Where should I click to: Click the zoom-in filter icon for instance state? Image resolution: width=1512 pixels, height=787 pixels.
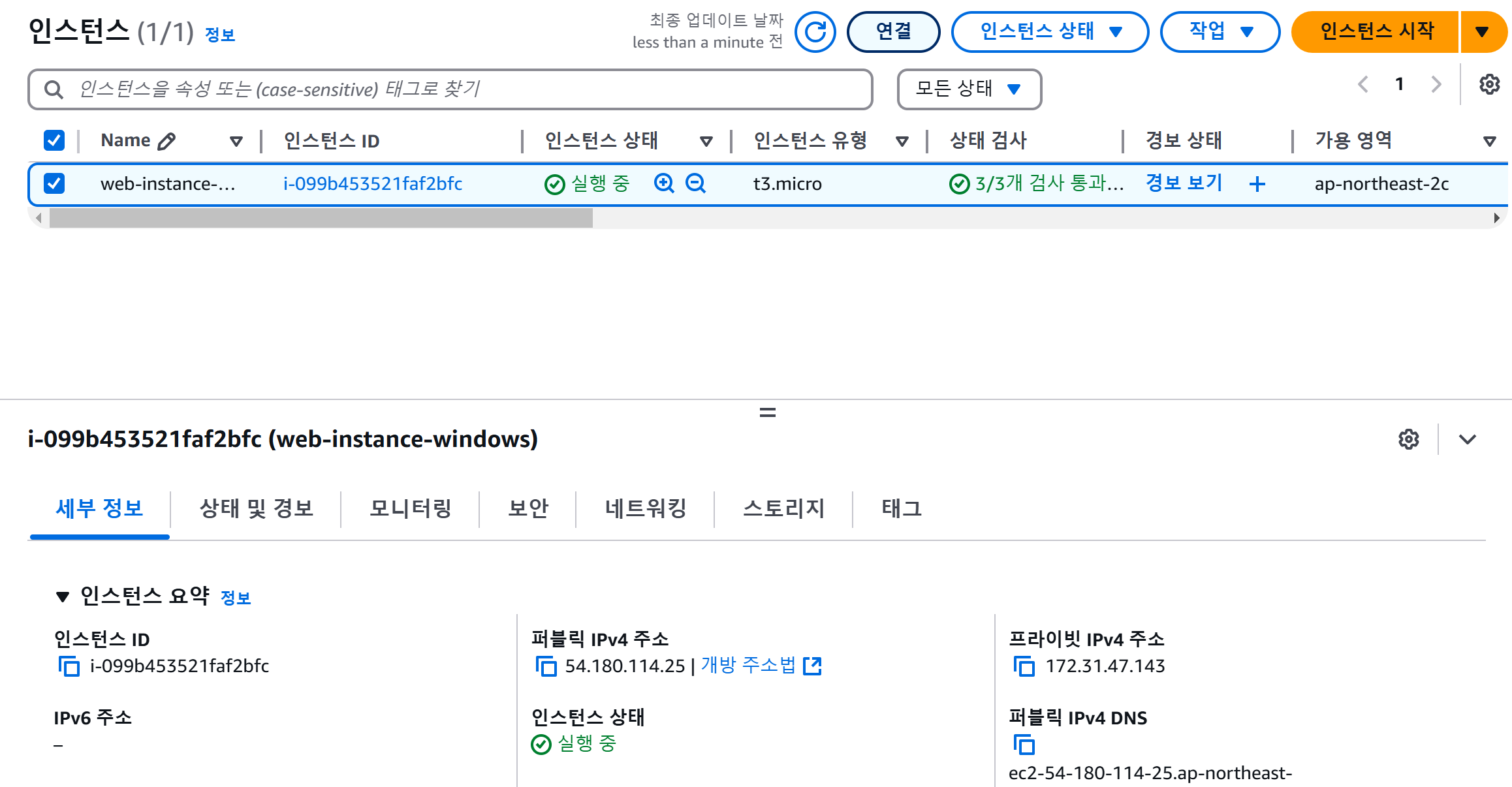click(x=664, y=183)
